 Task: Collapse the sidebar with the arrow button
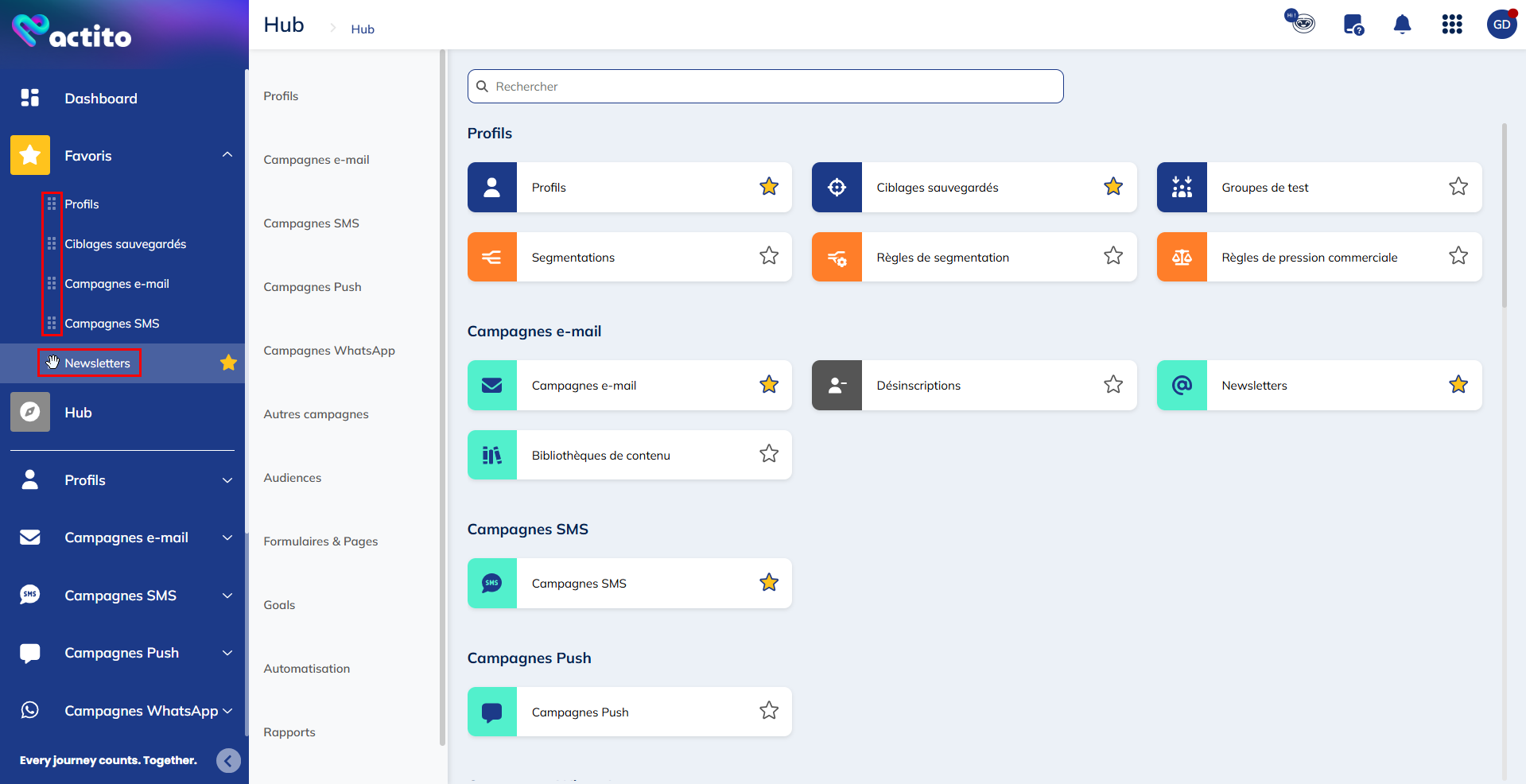(x=228, y=761)
